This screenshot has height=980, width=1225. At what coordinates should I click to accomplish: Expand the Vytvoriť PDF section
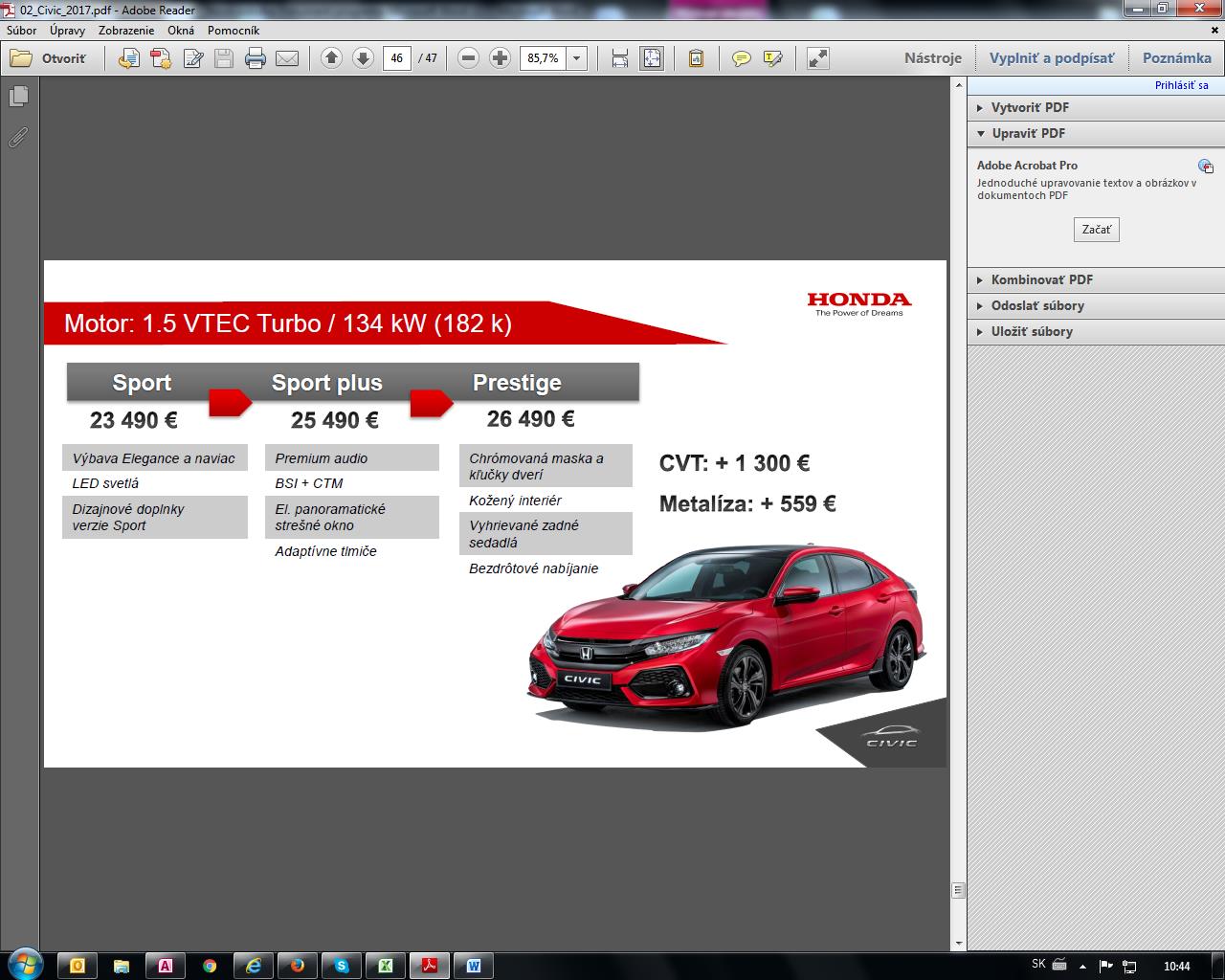(1030, 107)
